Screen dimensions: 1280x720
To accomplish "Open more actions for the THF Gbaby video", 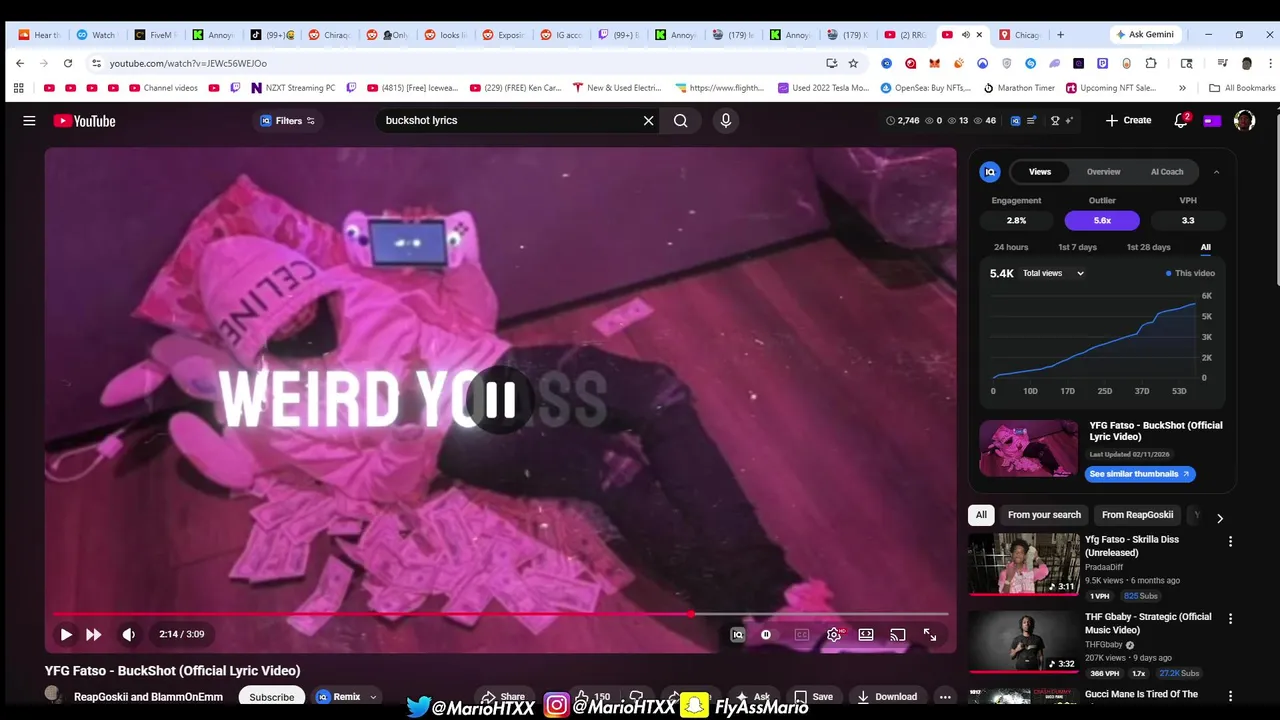I will tap(1230, 619).
